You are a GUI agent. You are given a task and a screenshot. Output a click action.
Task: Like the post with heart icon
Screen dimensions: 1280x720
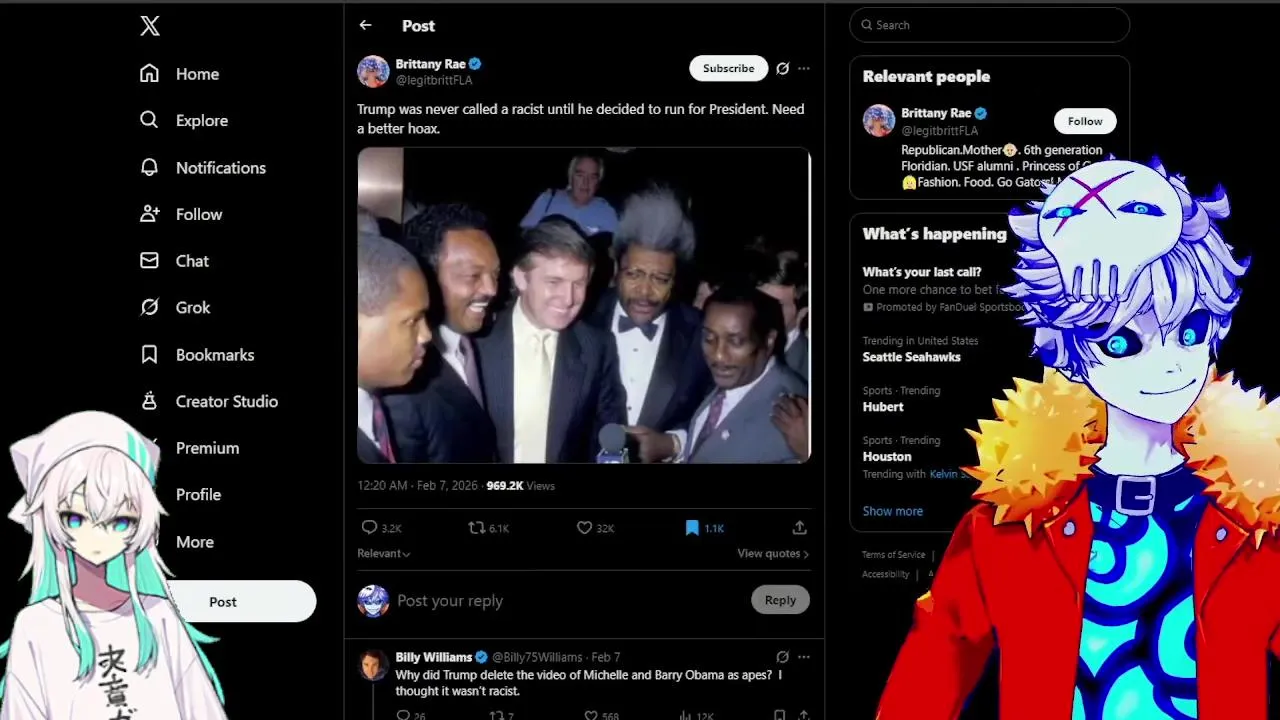coord(584,527)
